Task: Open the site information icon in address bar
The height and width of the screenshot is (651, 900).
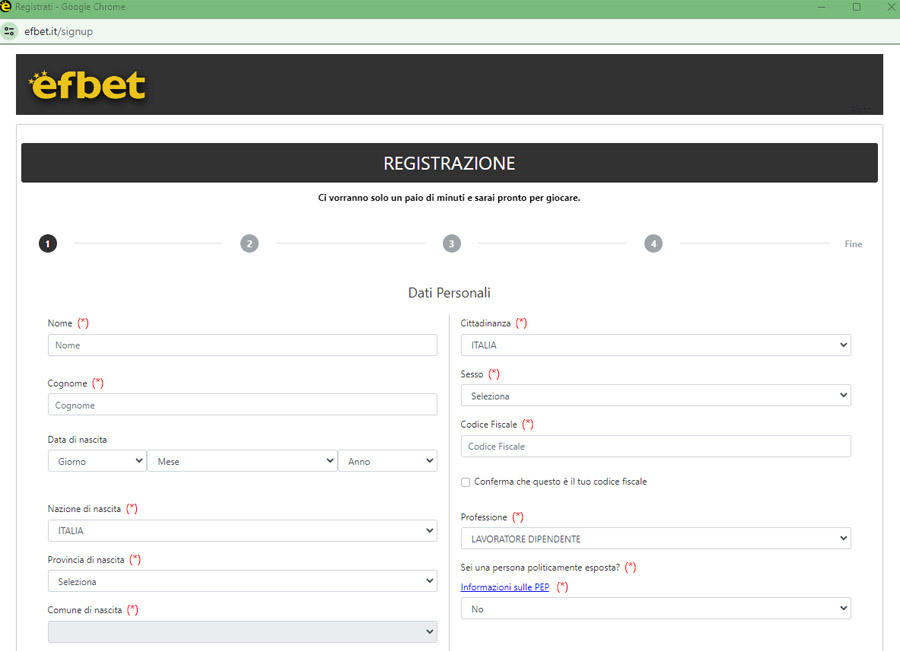Action: point(9,31)
